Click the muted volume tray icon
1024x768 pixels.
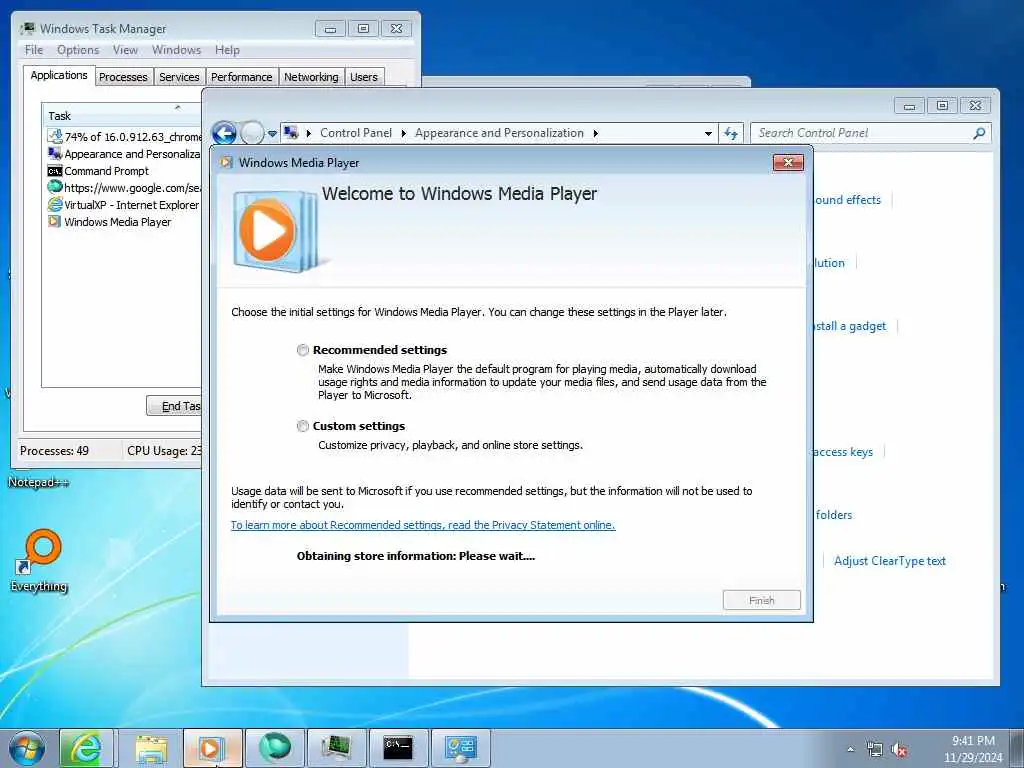point(899,750)
